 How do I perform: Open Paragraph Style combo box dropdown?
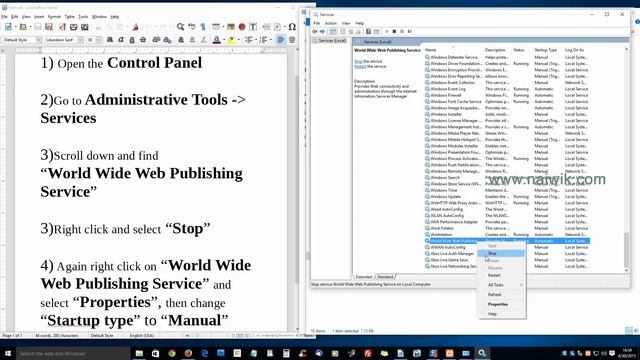(39, 40)
